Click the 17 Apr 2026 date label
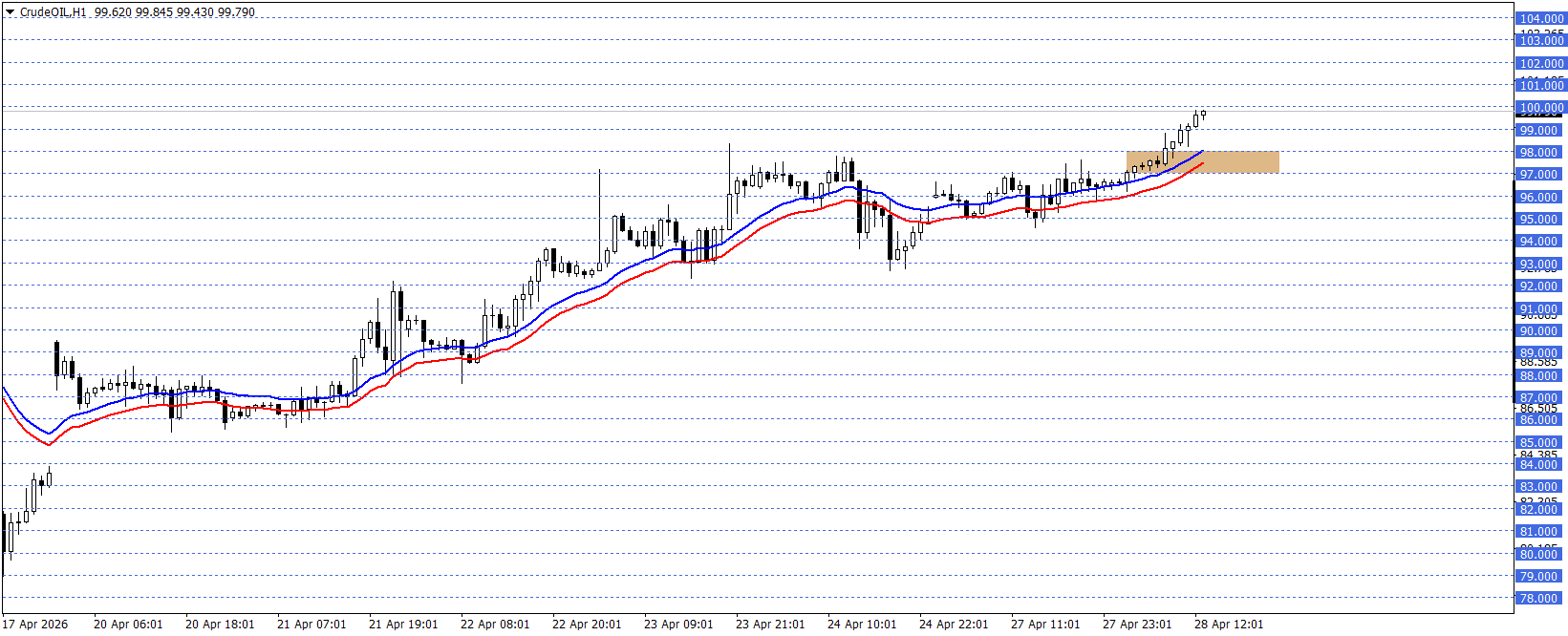This screenshot has height=636, width=1568. pos(35,625)
